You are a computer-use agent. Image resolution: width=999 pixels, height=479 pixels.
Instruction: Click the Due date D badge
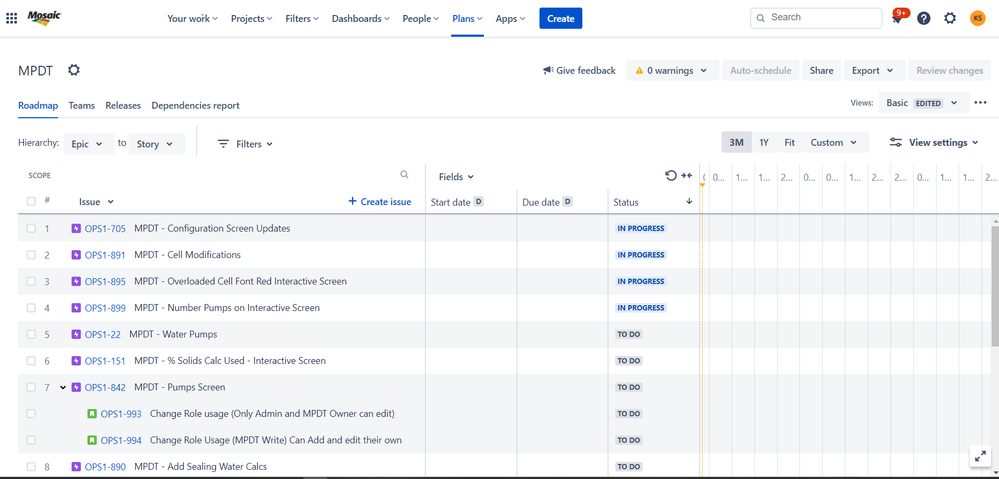pyautogui.click(x=567, y=202)
